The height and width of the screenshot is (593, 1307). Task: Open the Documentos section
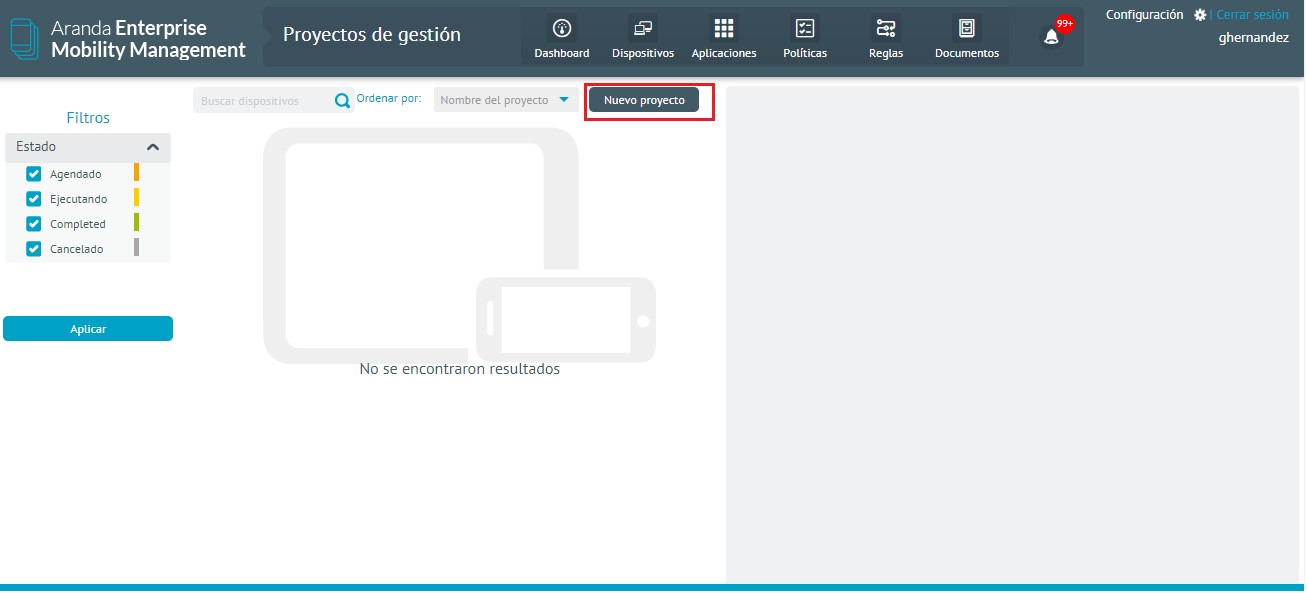[967, 38]
